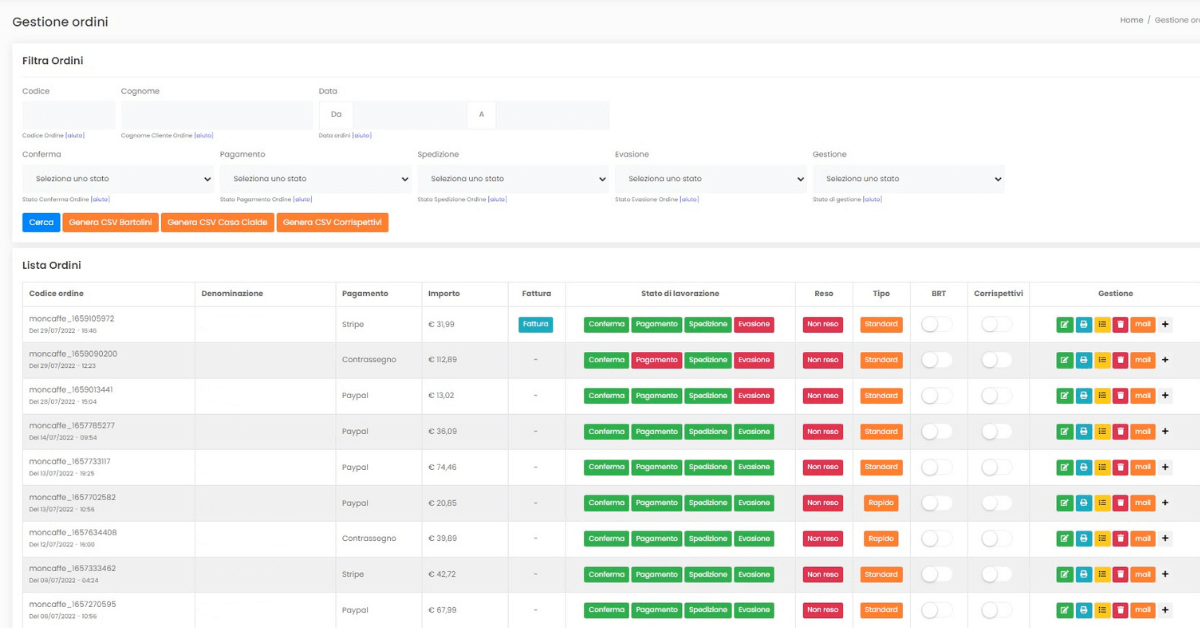The image size is (1200, 628).
Task: Print order moncaffe_1659090200
Action: pos(1083,360)
